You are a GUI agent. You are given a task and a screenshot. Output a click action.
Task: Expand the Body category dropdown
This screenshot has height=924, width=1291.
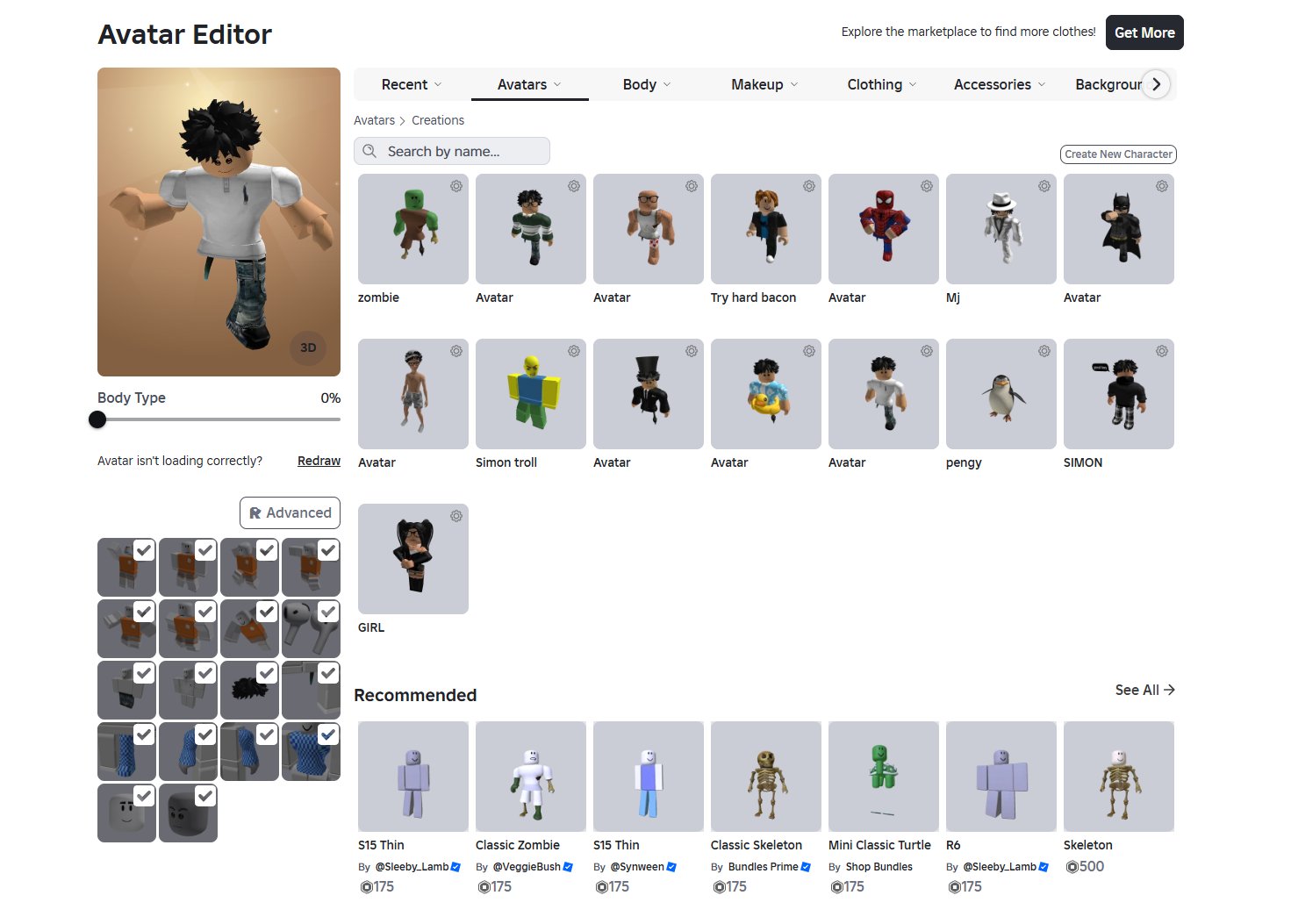[x=647, y=84]
